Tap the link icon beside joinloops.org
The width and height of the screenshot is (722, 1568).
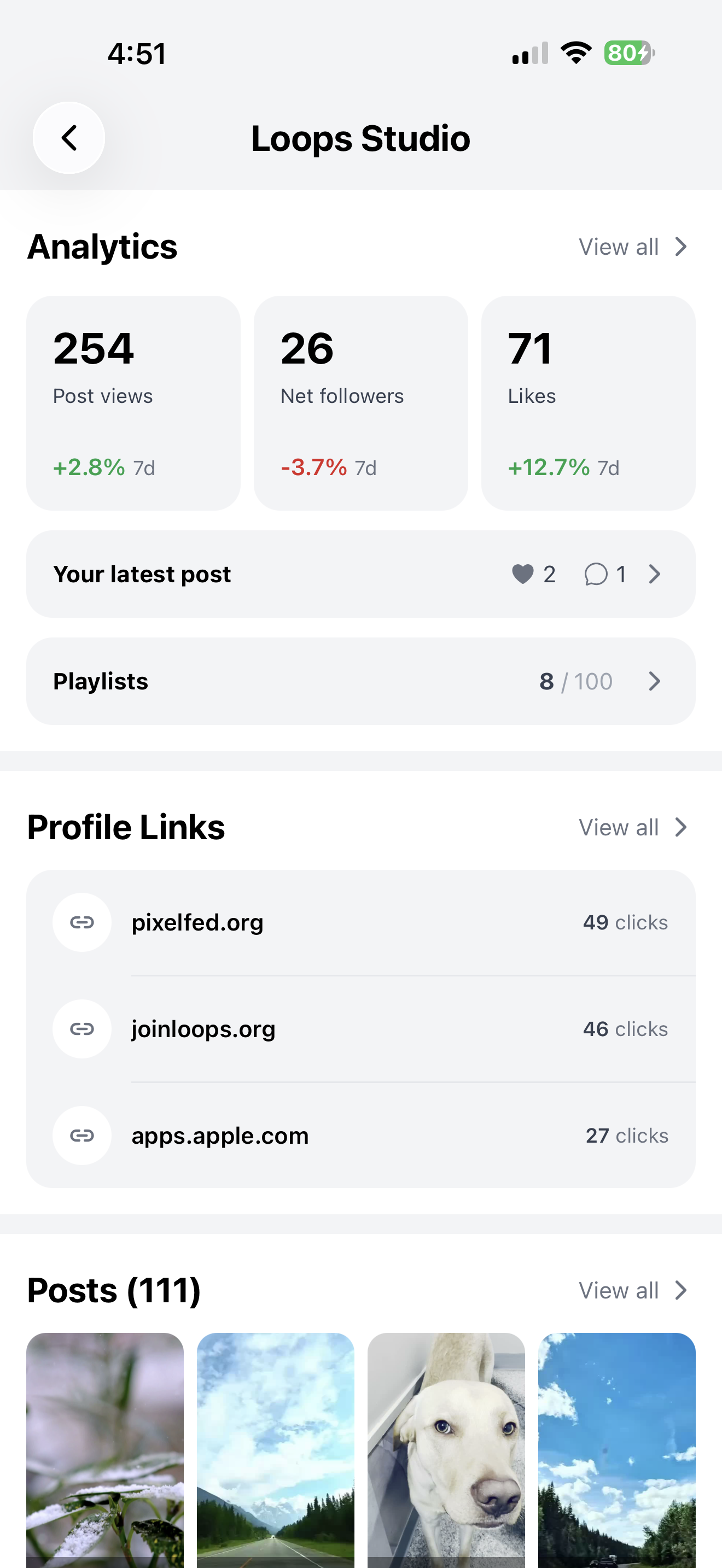[81, 1029]
